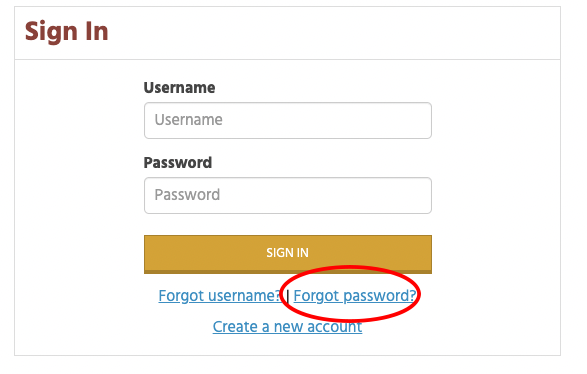
Task: Click into the Password text field
Action: (288, 195)
